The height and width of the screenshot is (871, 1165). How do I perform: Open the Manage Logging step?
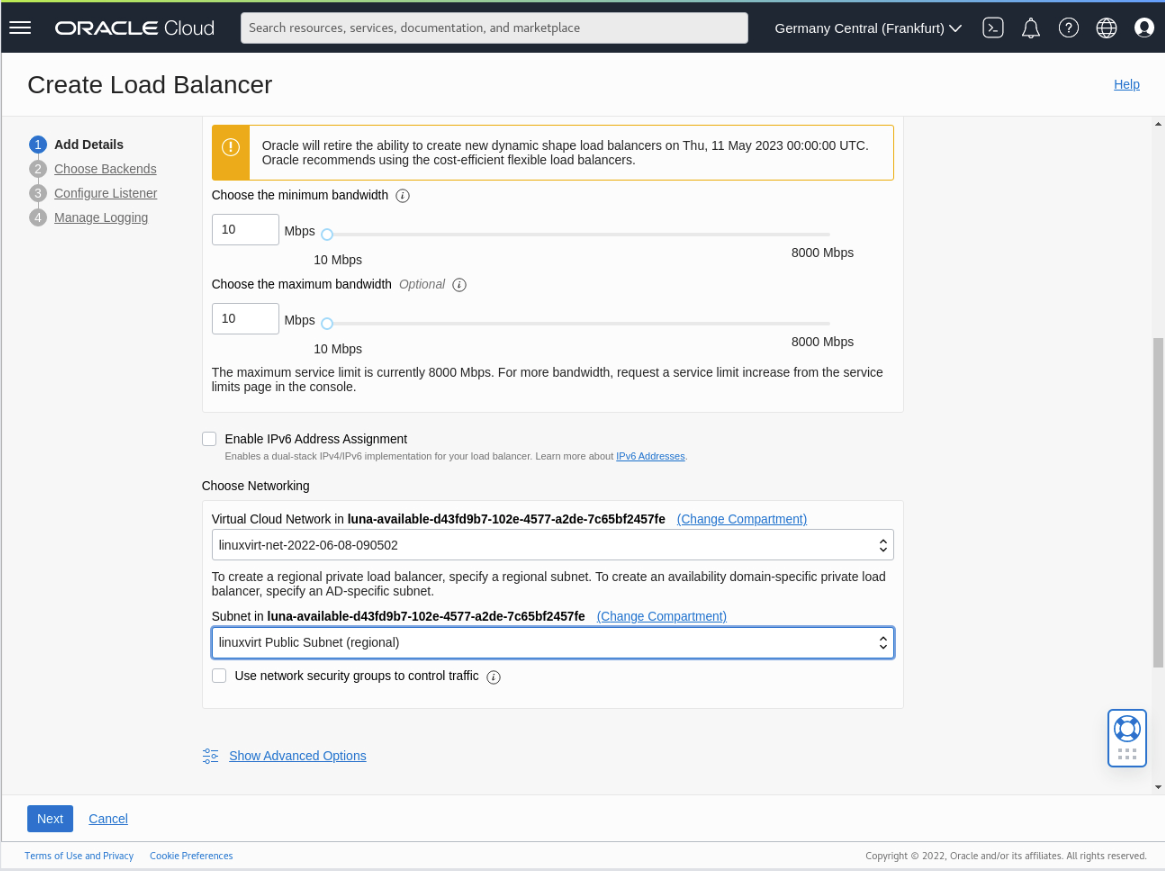(x=101, y=217)
